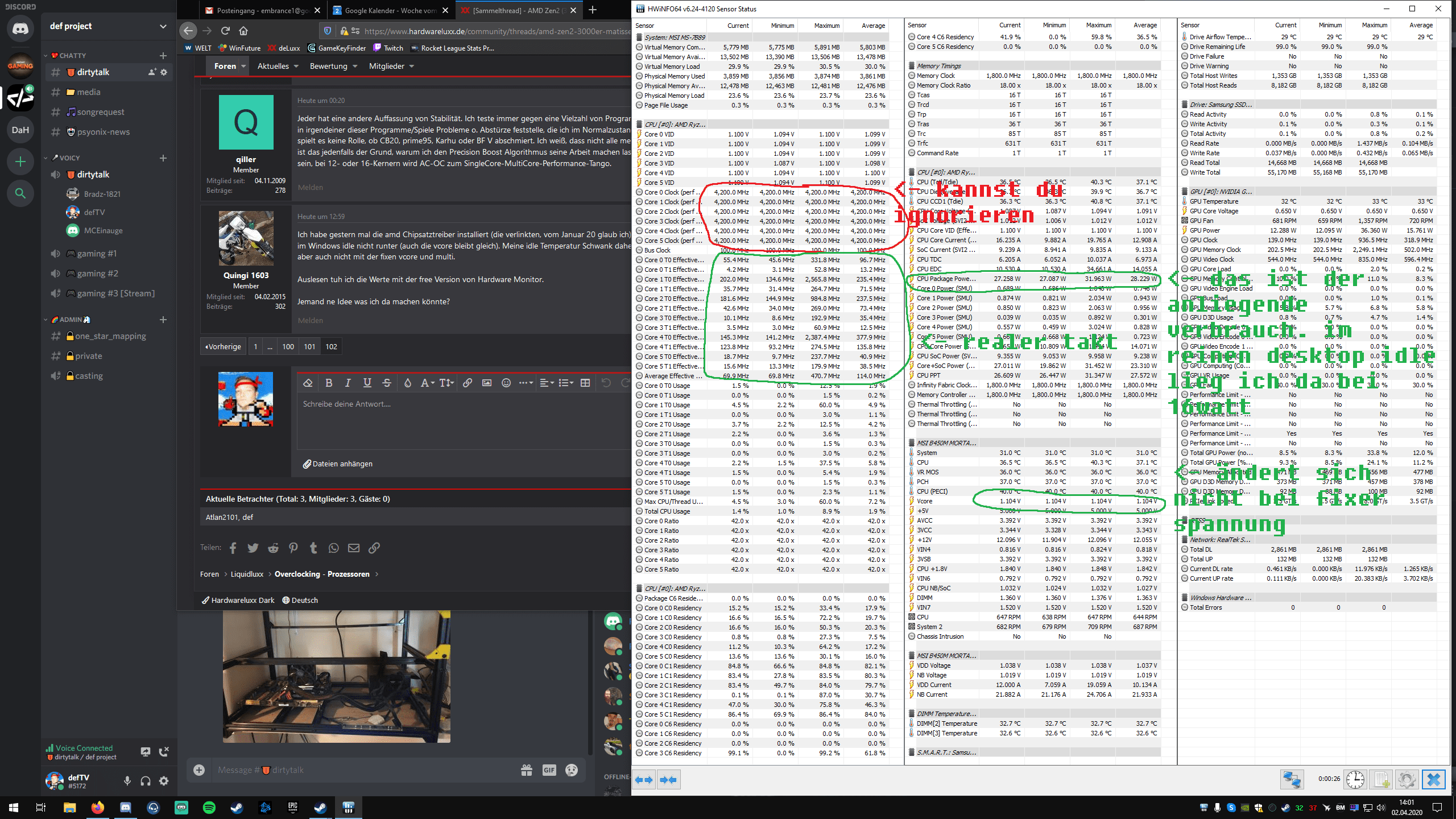Start HWiNFO logging to file icon
1456x819 pixels.
(x=1381, y=779)
